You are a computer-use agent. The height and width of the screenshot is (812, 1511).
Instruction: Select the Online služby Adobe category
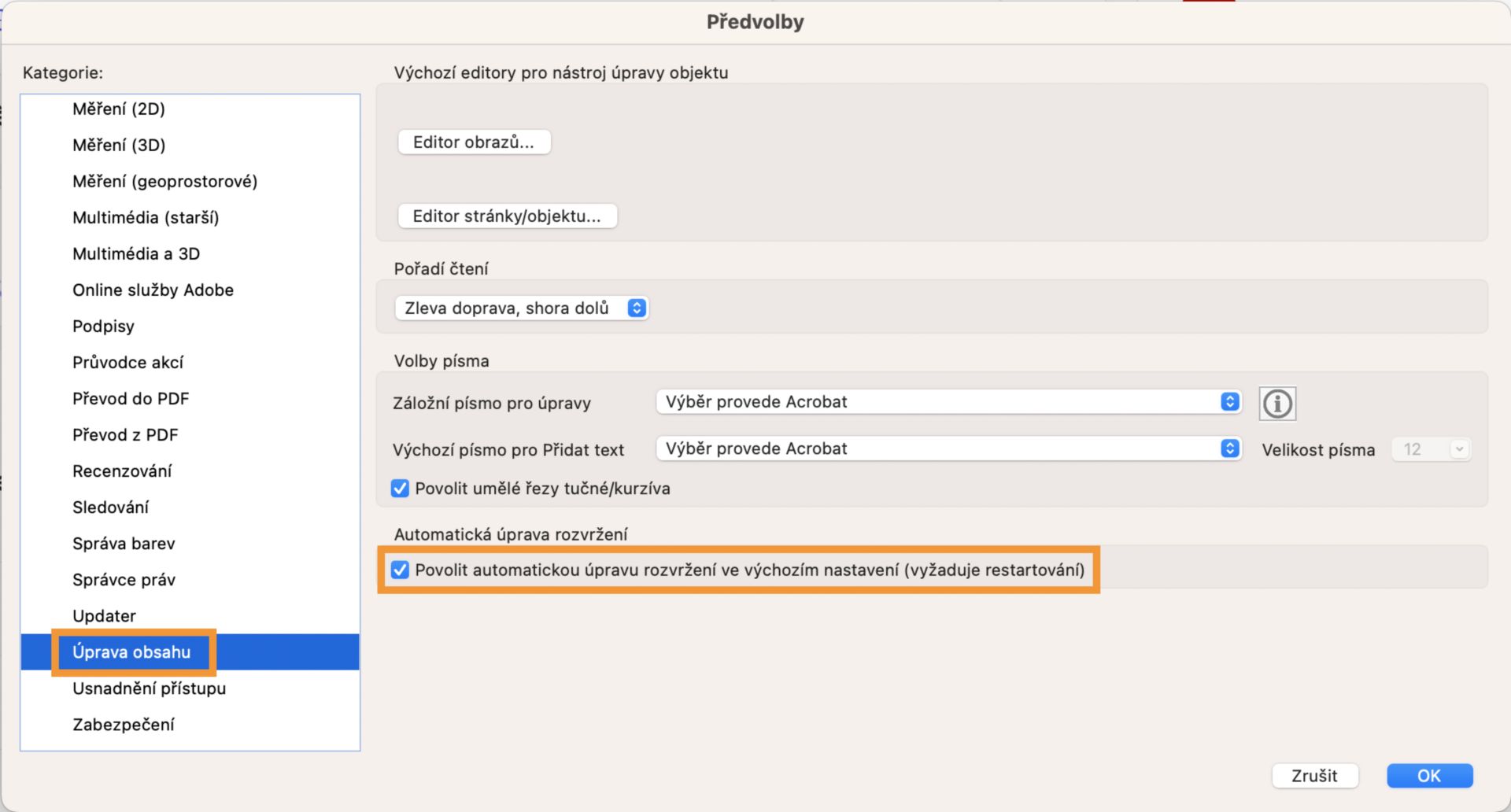point(153,290)
